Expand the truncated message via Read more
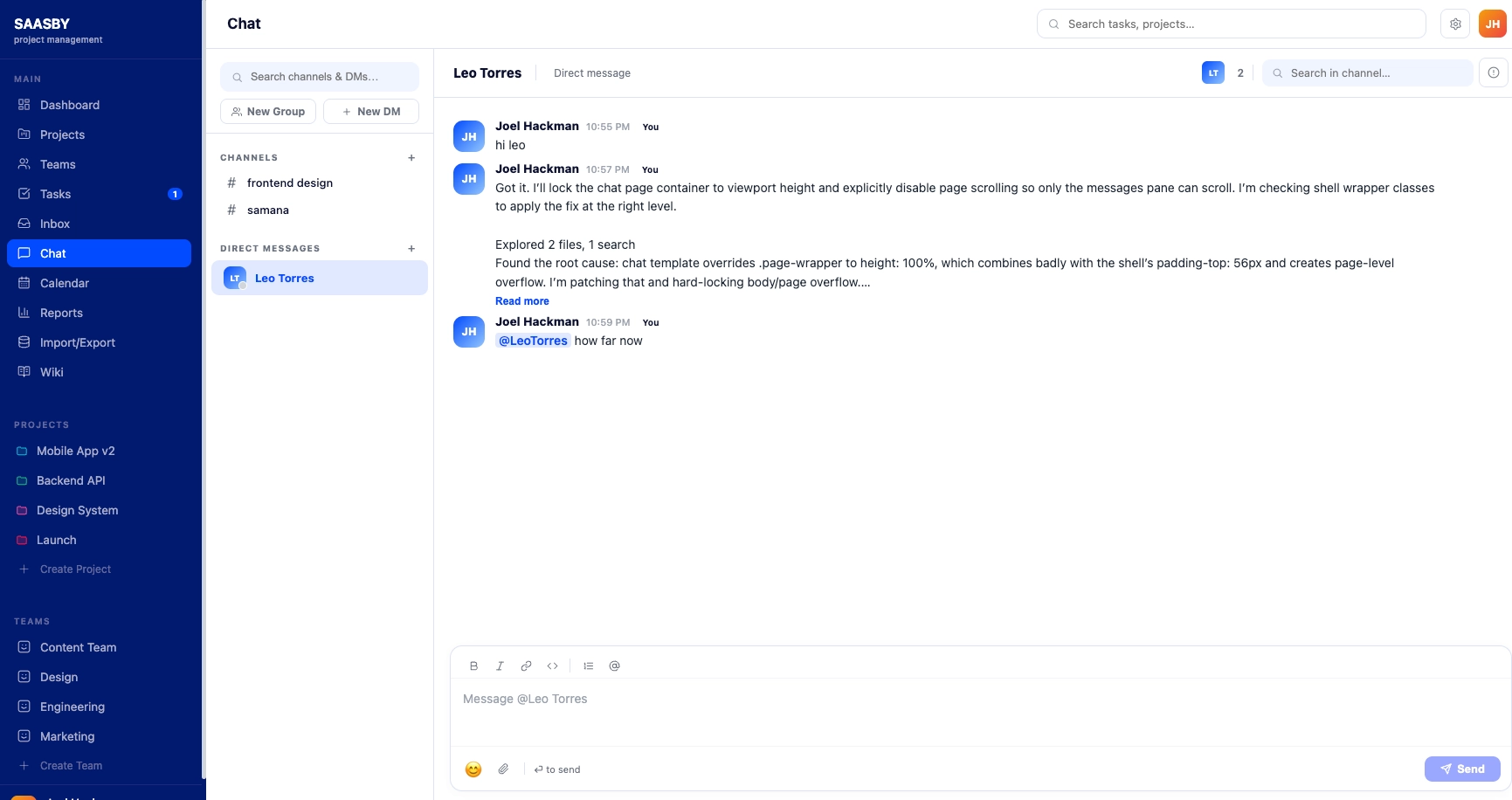Viewport: 1512px width, 800px height. 521,300
